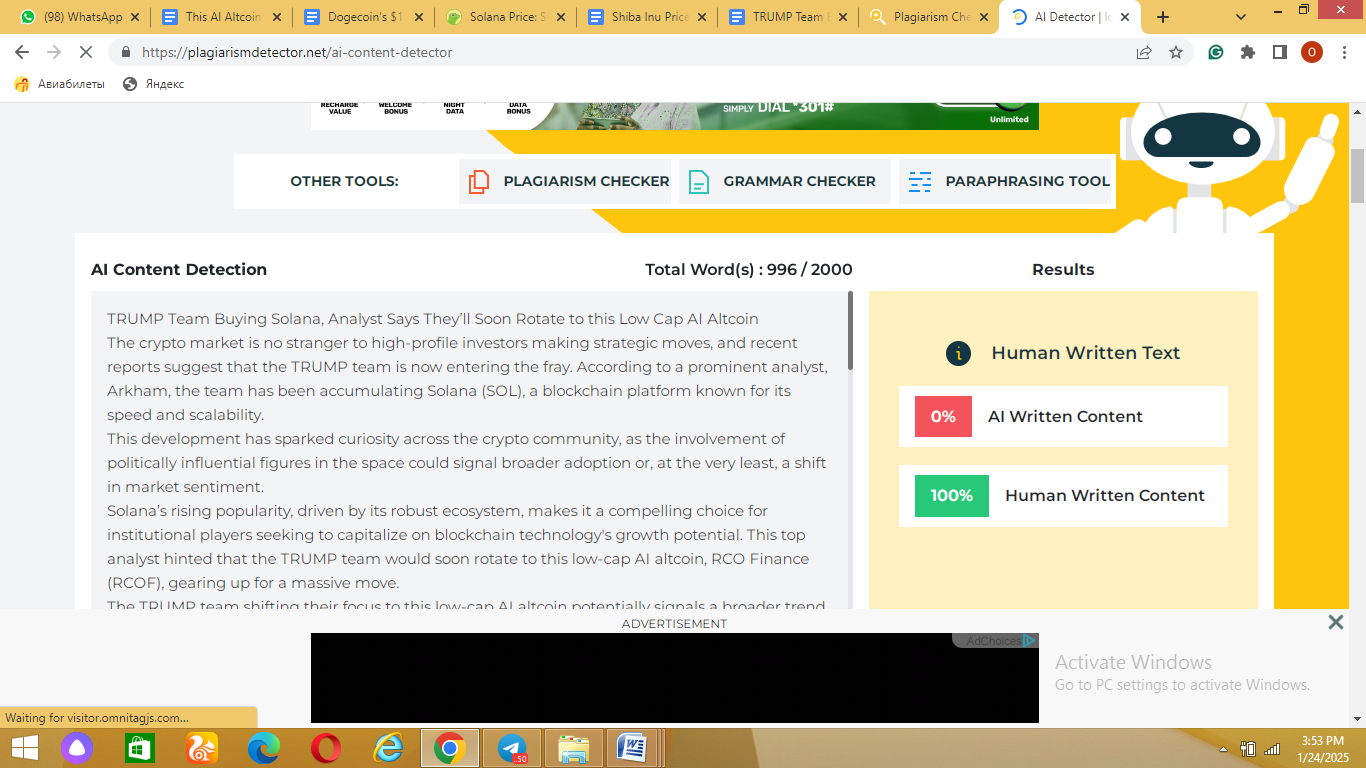Click the browser forward arrow
The height and width of the screenshot is (768, 1366).
tap(54, 52)
